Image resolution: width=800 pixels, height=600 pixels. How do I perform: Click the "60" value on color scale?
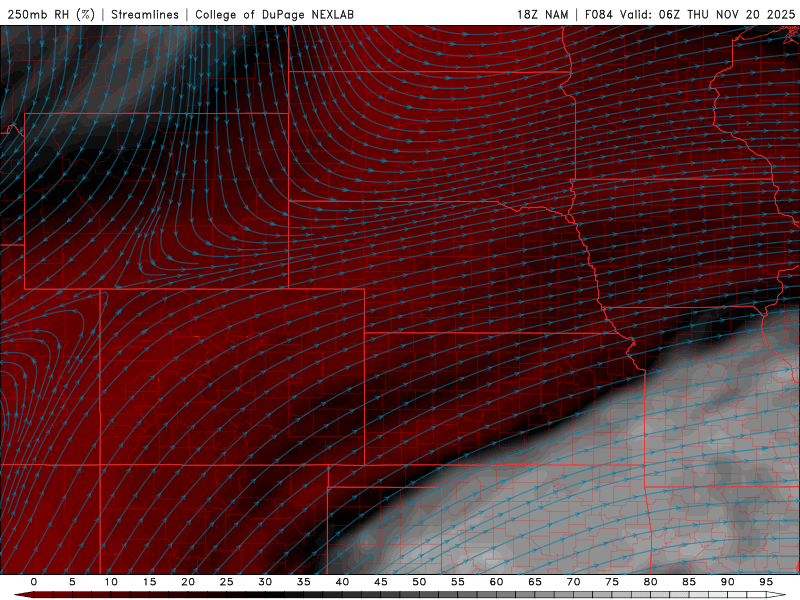[x=496, y=582]
